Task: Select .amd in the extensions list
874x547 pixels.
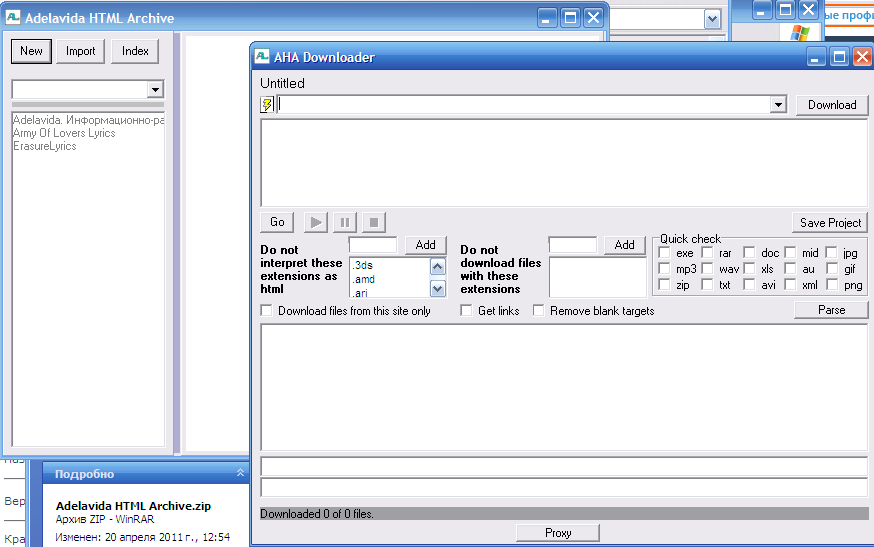Action: click(363, 279)
